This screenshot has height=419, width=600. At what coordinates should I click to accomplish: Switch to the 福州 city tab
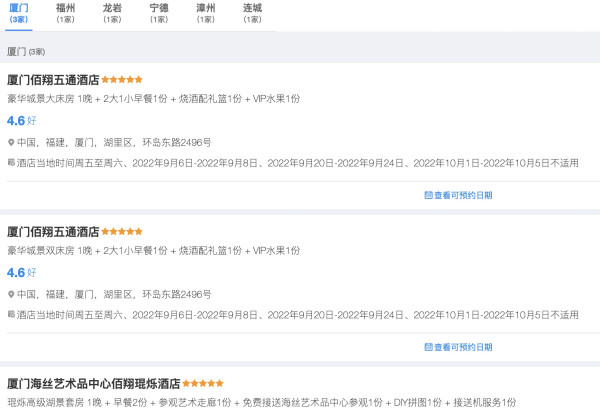point(65,13)
